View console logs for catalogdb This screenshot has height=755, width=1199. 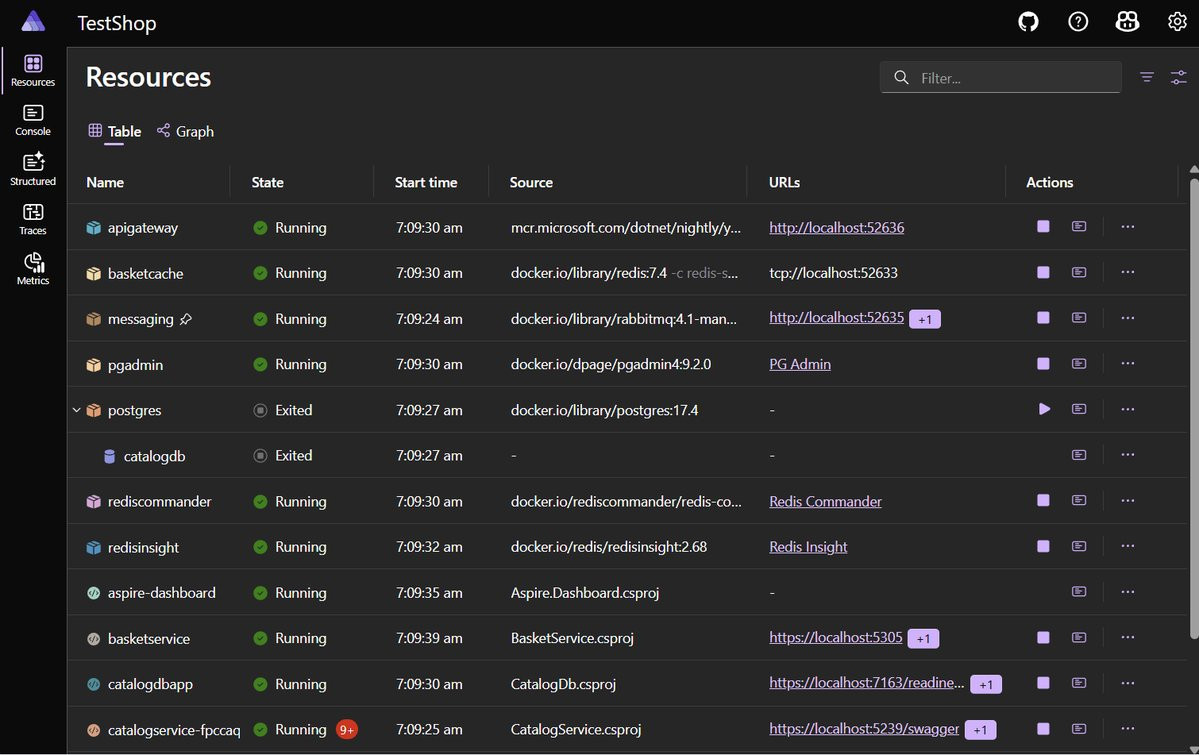coord(1079,455)
